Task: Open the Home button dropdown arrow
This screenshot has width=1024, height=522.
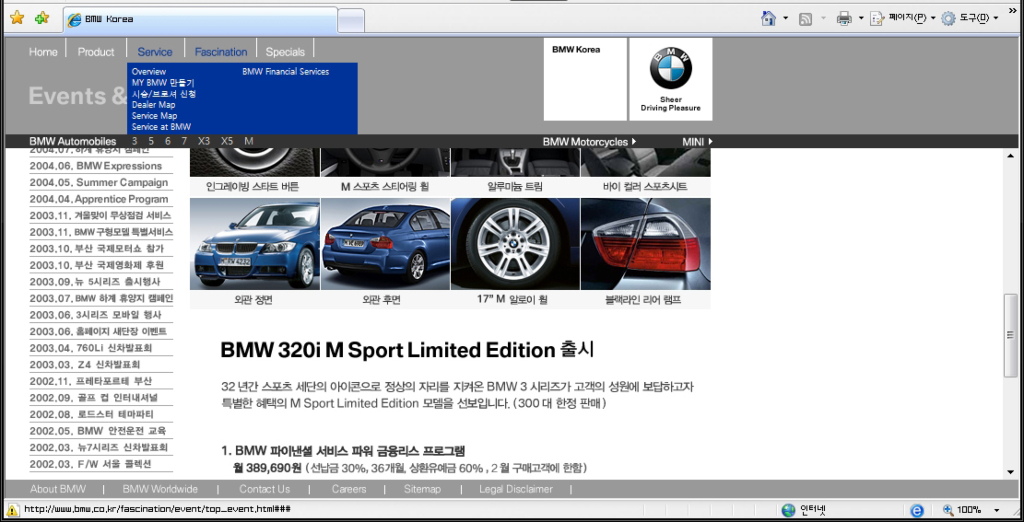Action: point(786,18)
